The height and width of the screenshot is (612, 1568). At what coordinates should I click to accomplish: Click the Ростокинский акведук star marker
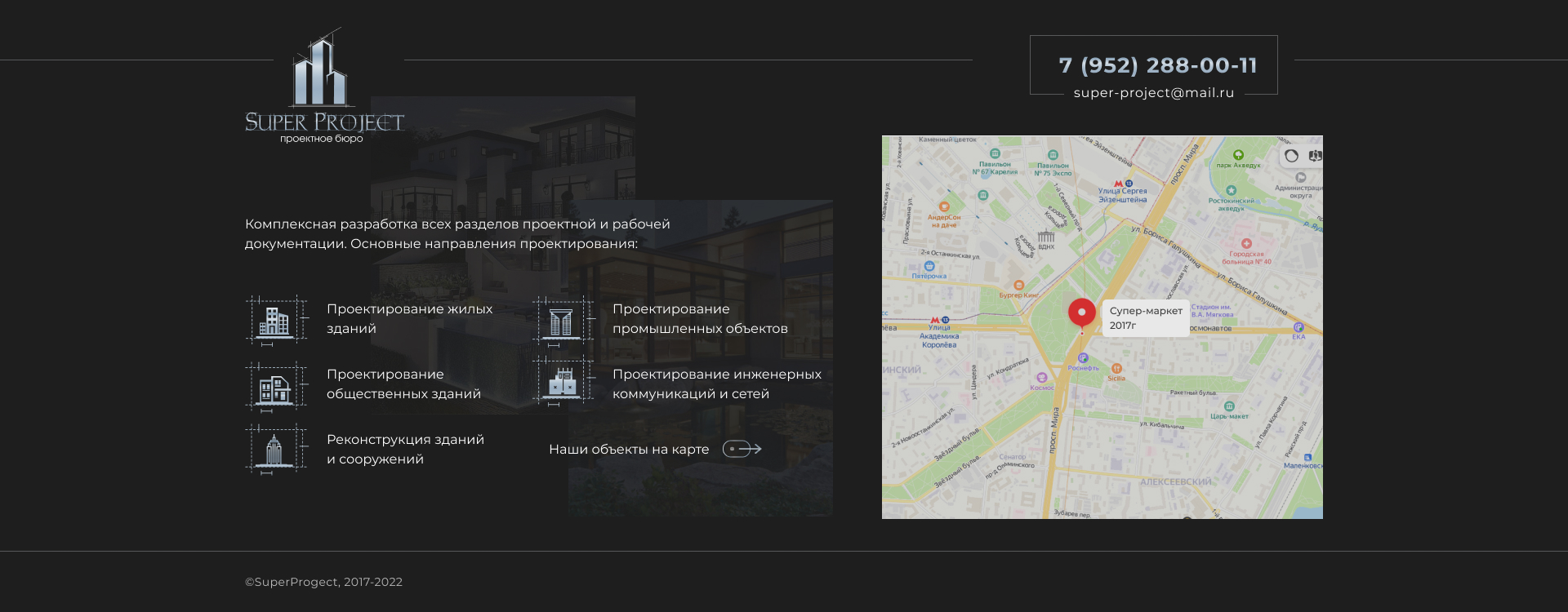pyautogui.click(x=1231, y=190)
